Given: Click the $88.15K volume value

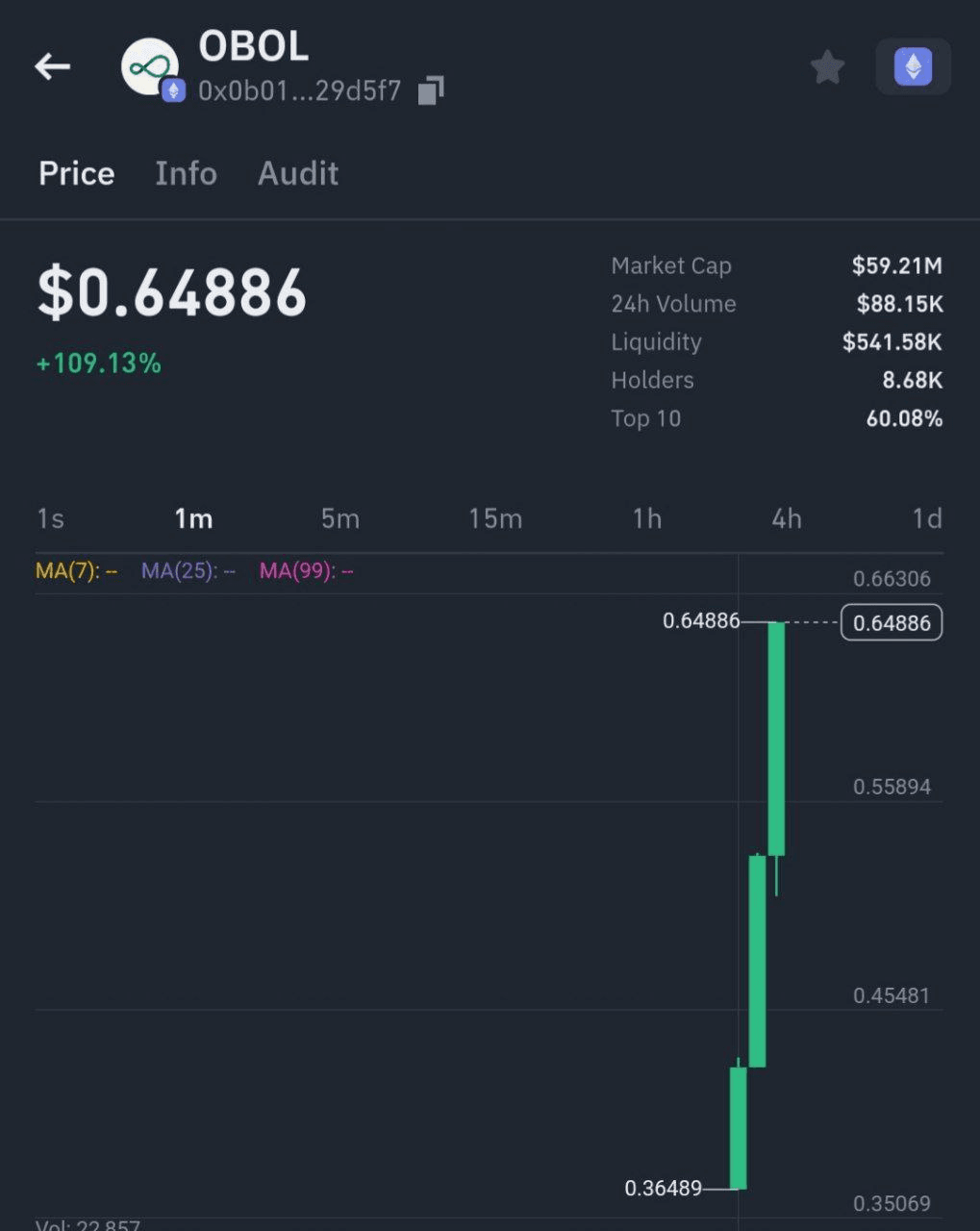Looking at the screenshot, I should 900,304.
